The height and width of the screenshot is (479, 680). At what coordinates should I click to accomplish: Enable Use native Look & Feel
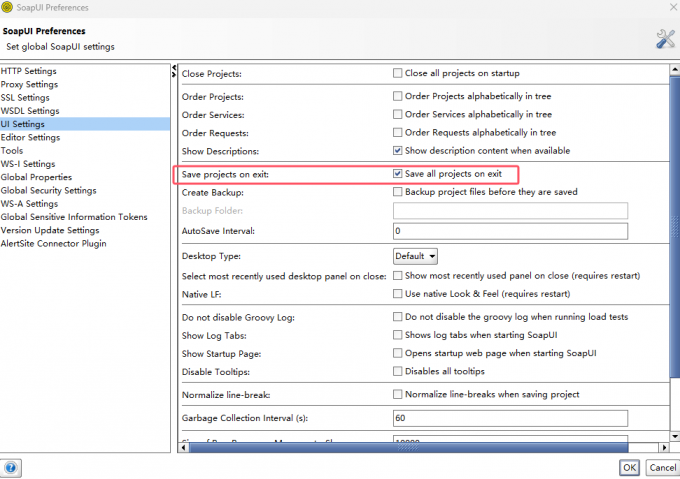click(397, 293)
